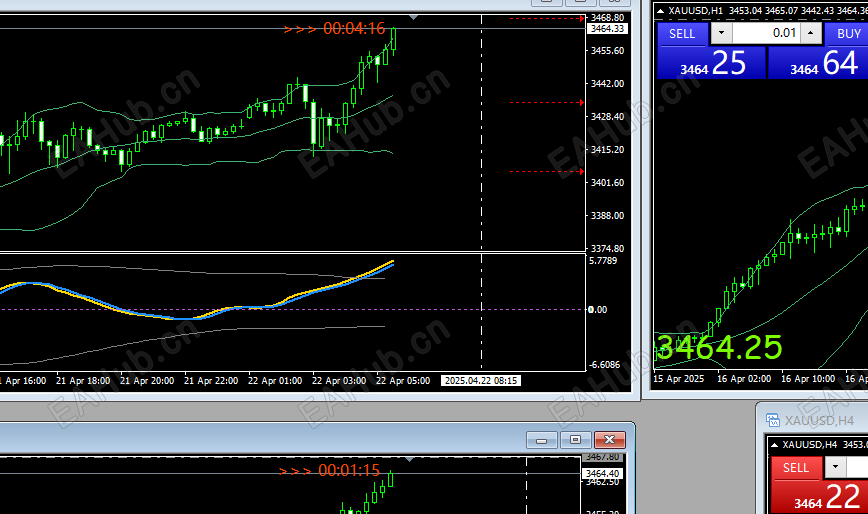Viewport: 868px width, 514px height.
Task: Click the chart shift triangle in the lower-left chart
Action: [x=410, y=459]
